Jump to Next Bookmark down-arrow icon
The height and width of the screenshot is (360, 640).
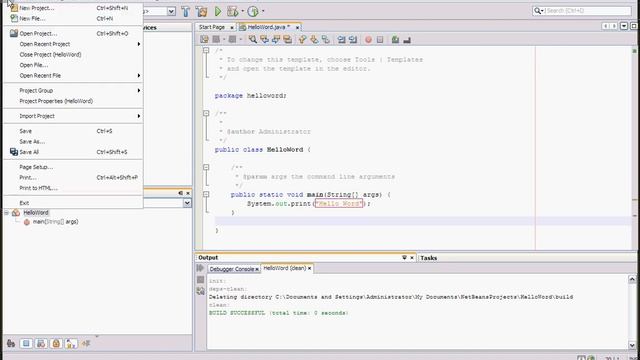point(314,40)
